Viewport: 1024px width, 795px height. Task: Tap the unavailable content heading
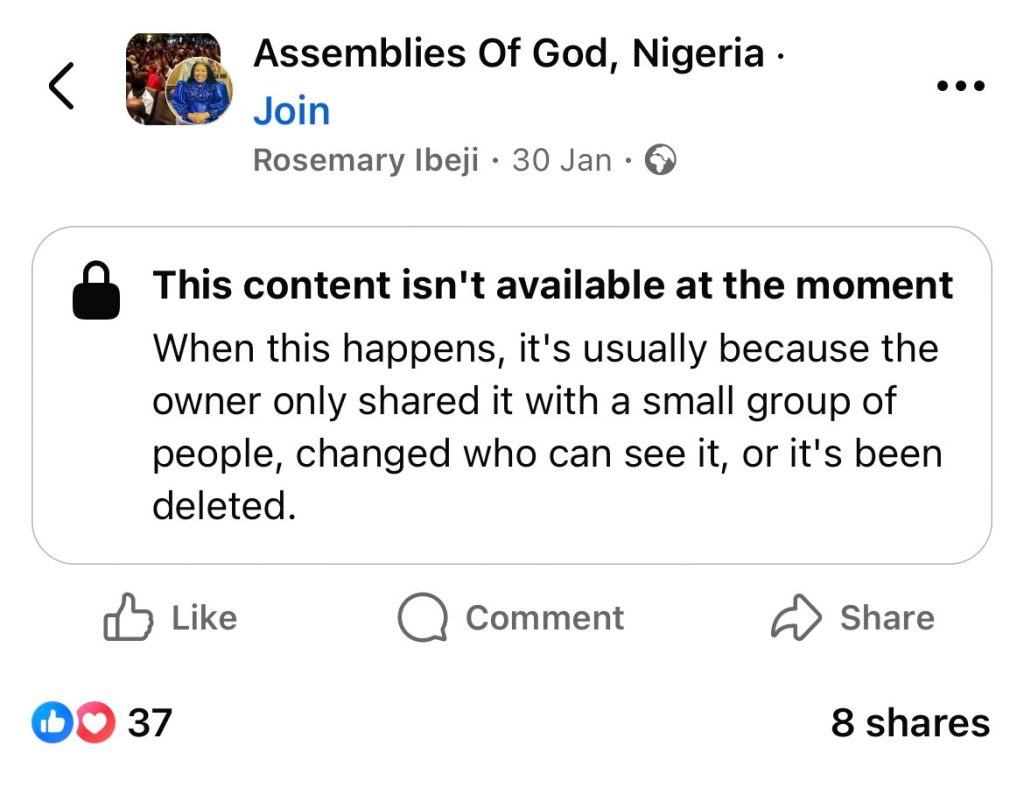[552, 285]
